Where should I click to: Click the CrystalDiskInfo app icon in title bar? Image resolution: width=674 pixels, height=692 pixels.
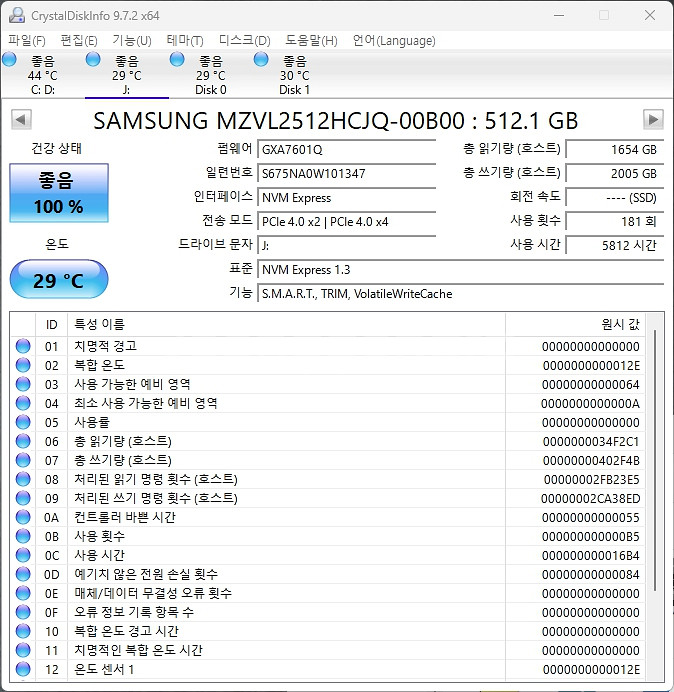click(17, 15)
